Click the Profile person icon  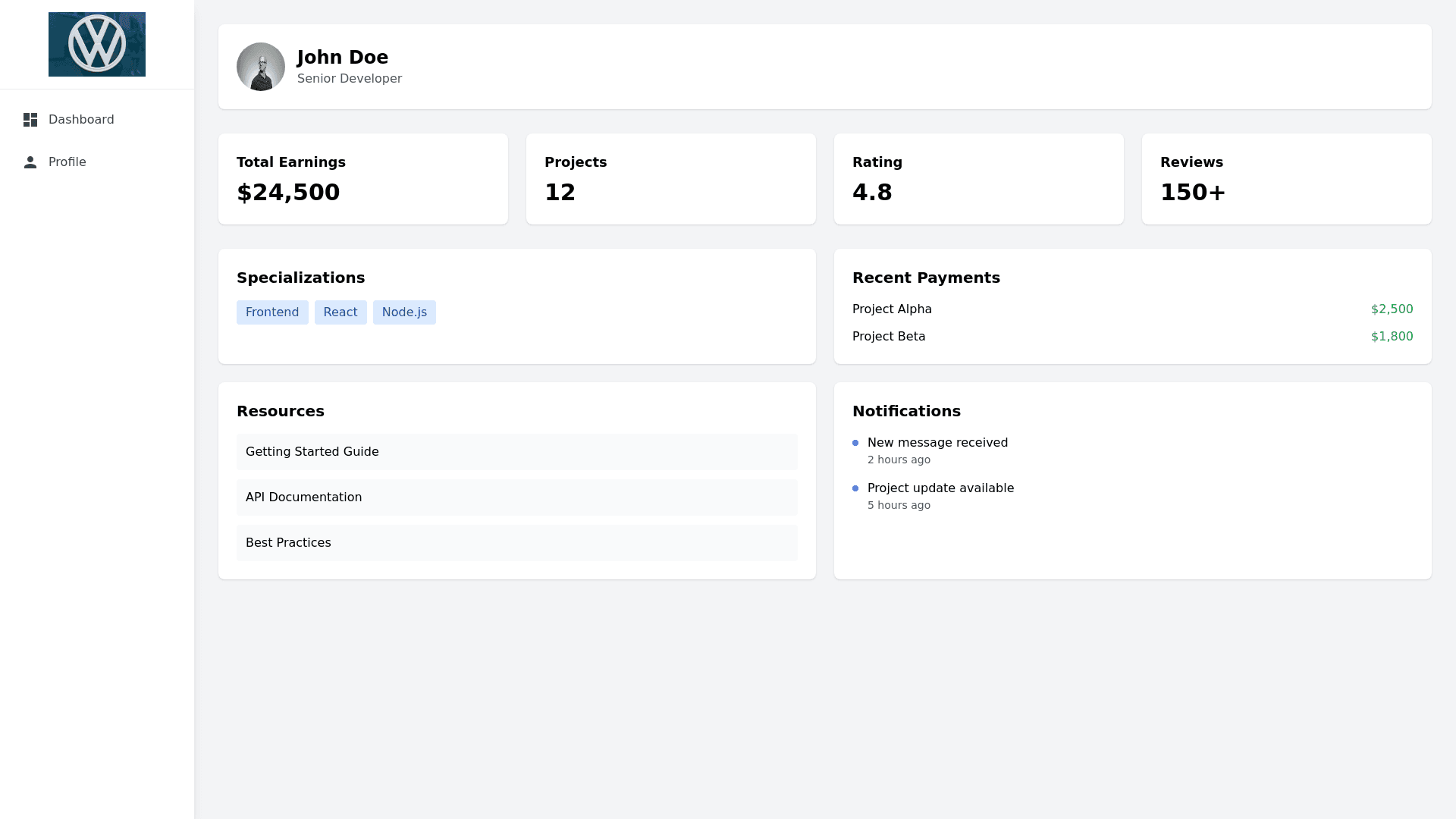click(30, 162)
